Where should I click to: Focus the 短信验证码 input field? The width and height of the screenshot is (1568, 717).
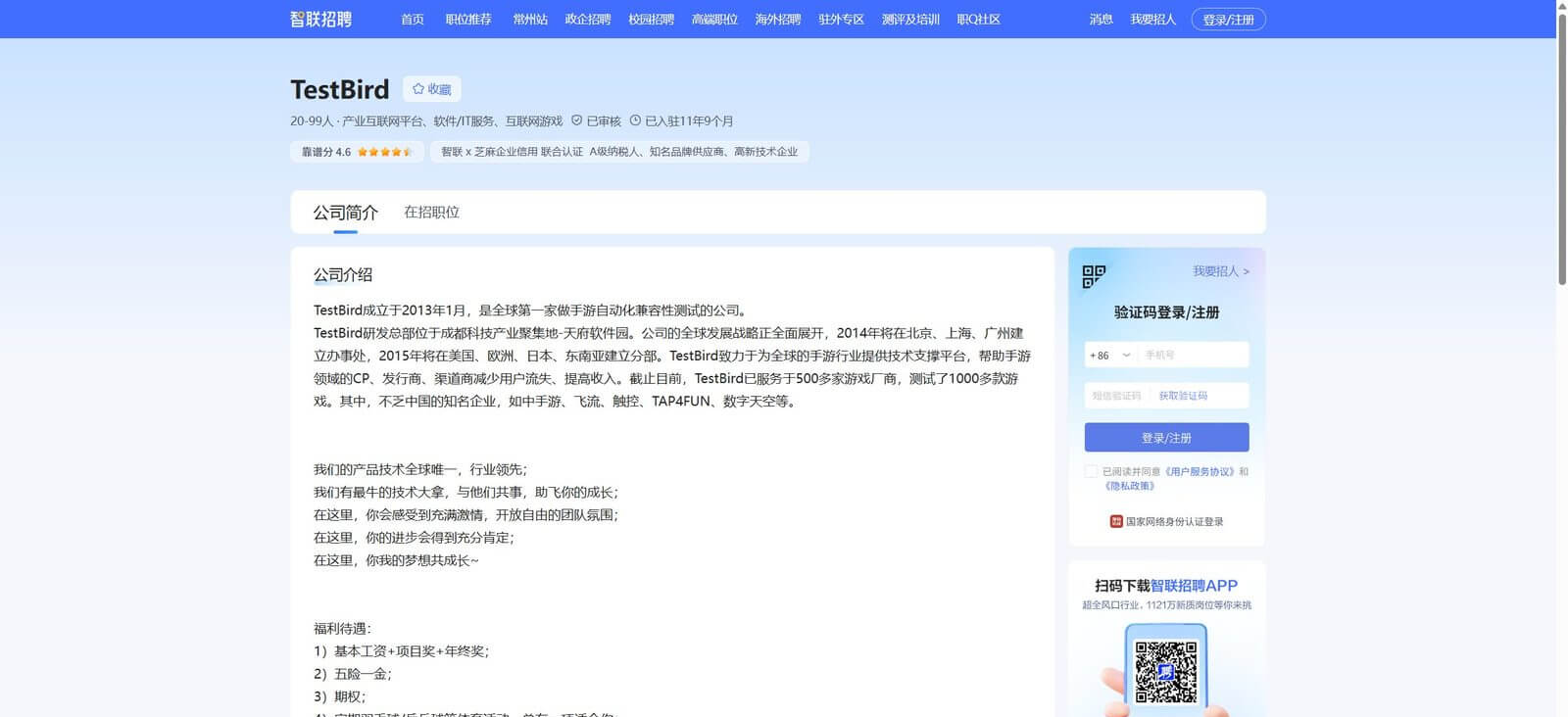pyautogui.click(x=1117, y=396)
